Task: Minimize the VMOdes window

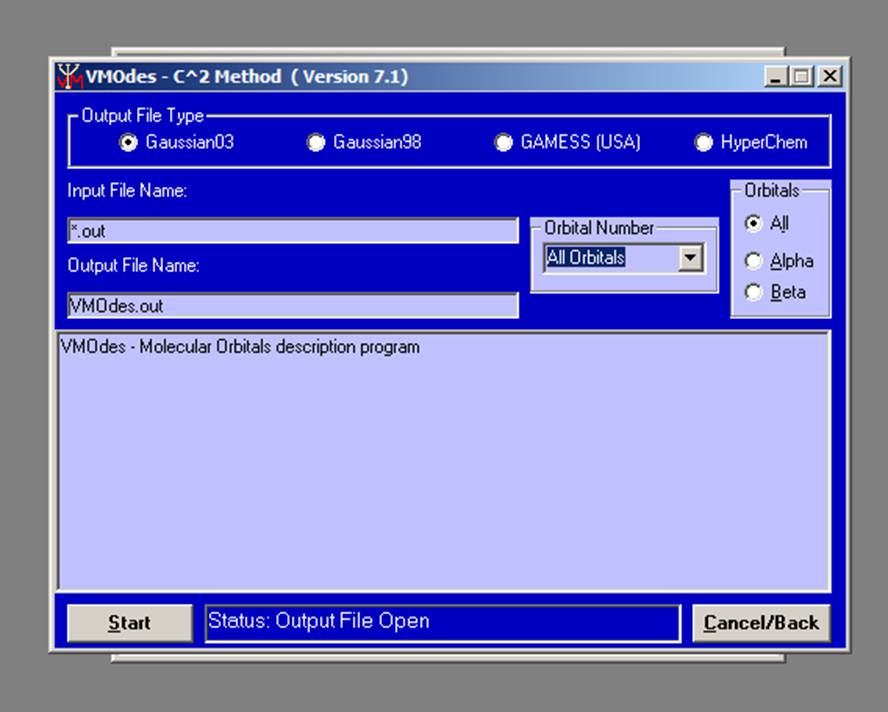Action: tap(776, 76)
